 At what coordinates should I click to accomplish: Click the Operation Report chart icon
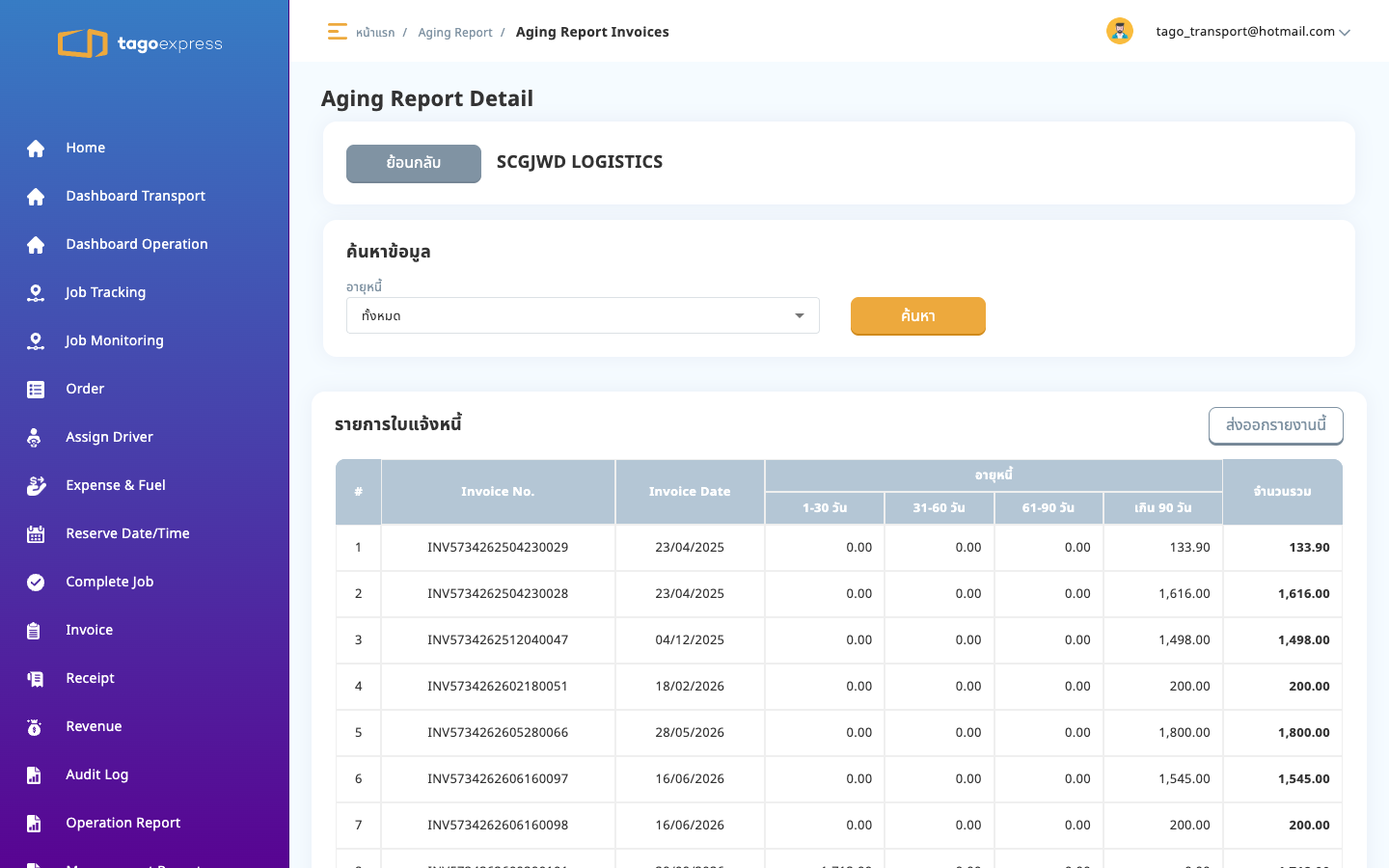tap(34, 824)
